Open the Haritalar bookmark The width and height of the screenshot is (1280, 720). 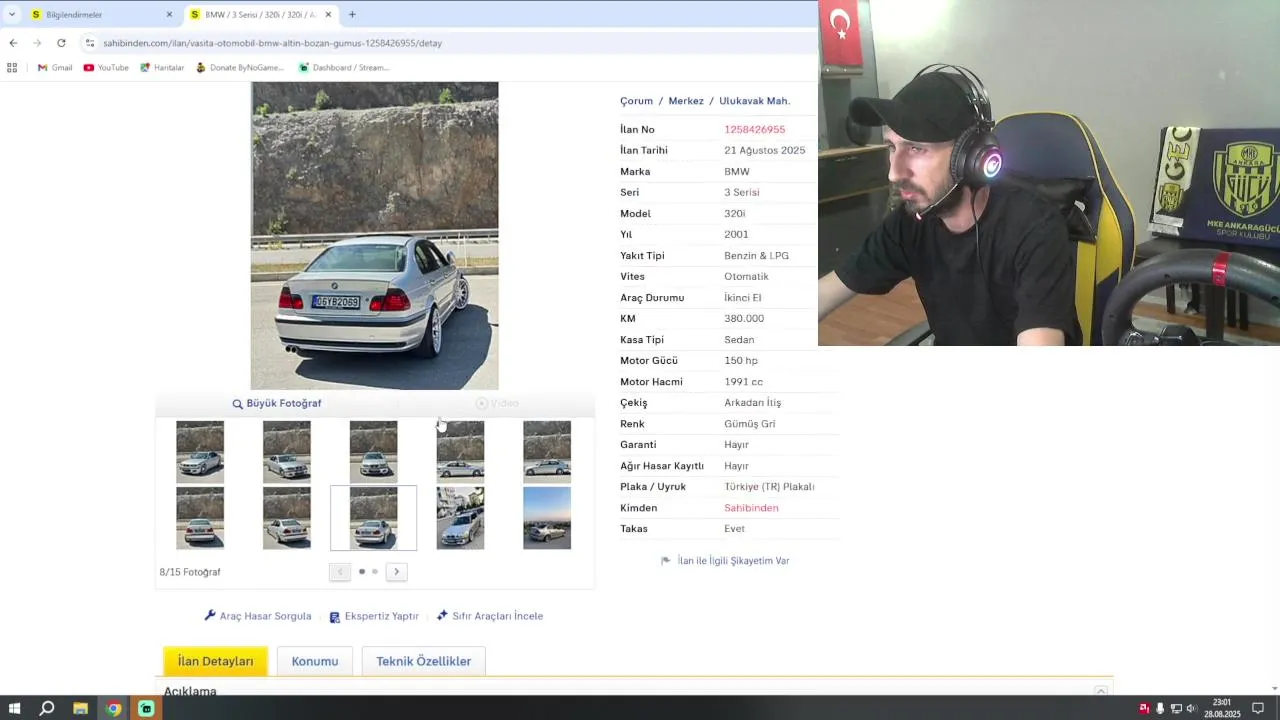tap(162, 68)
